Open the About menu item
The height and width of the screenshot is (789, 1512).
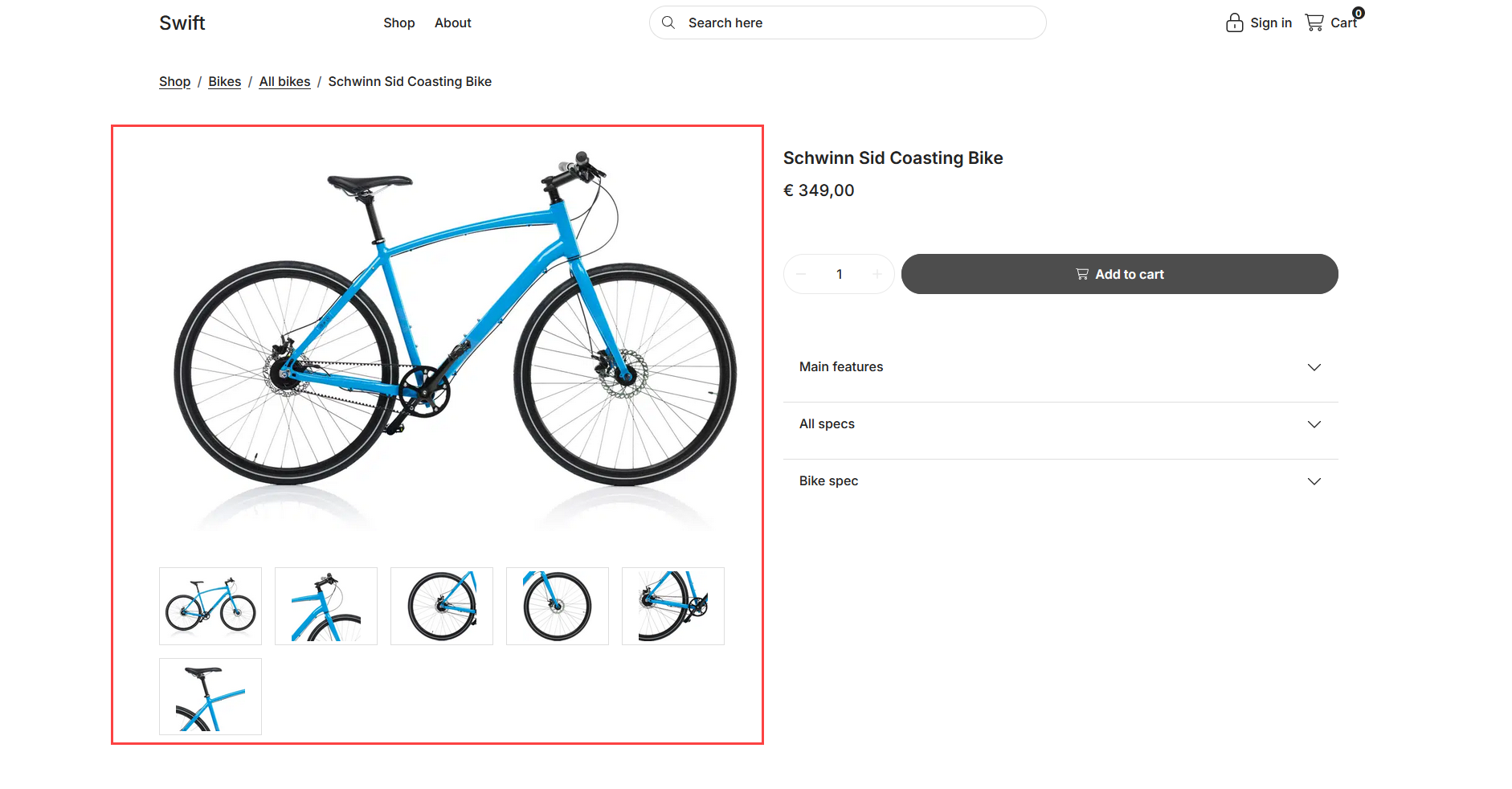452,22
